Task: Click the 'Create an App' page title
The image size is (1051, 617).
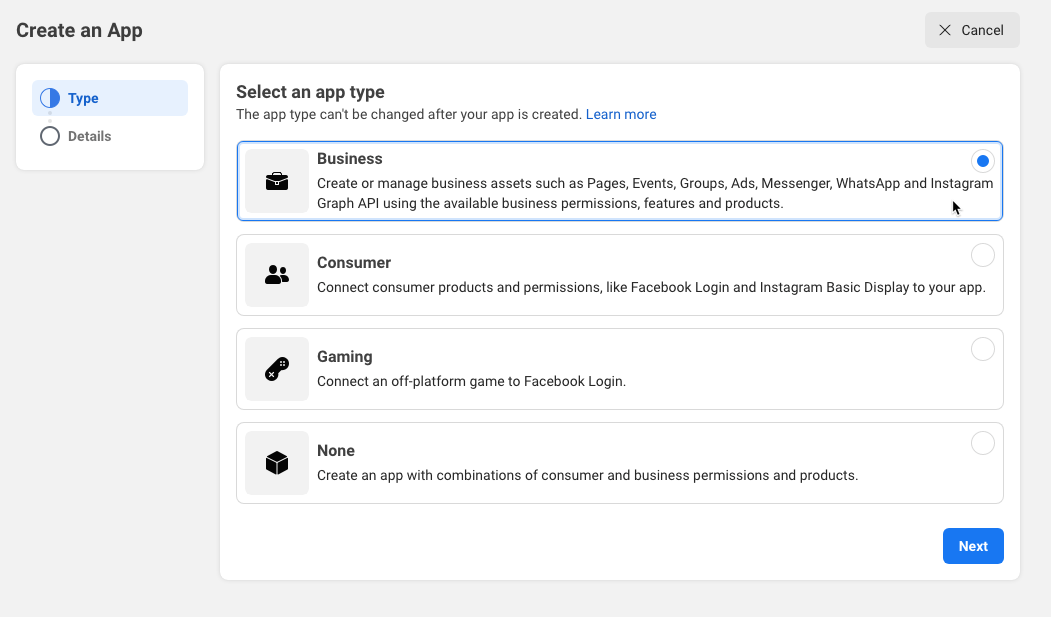Action: [x=79, y=30]
